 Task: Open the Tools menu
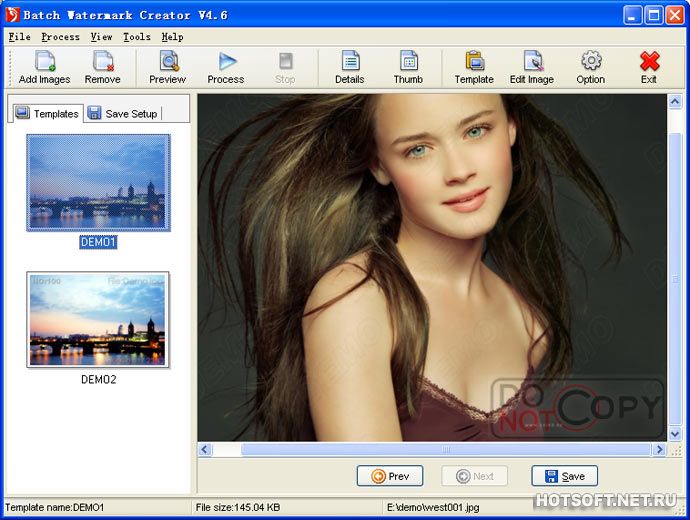(x=137, y=37)
